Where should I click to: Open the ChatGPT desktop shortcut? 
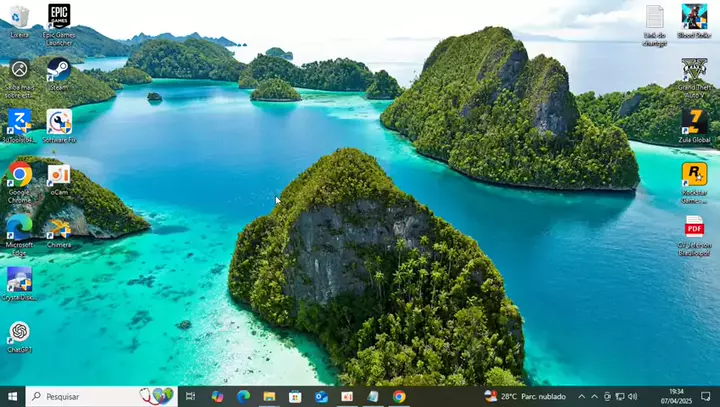click(19, 332)
